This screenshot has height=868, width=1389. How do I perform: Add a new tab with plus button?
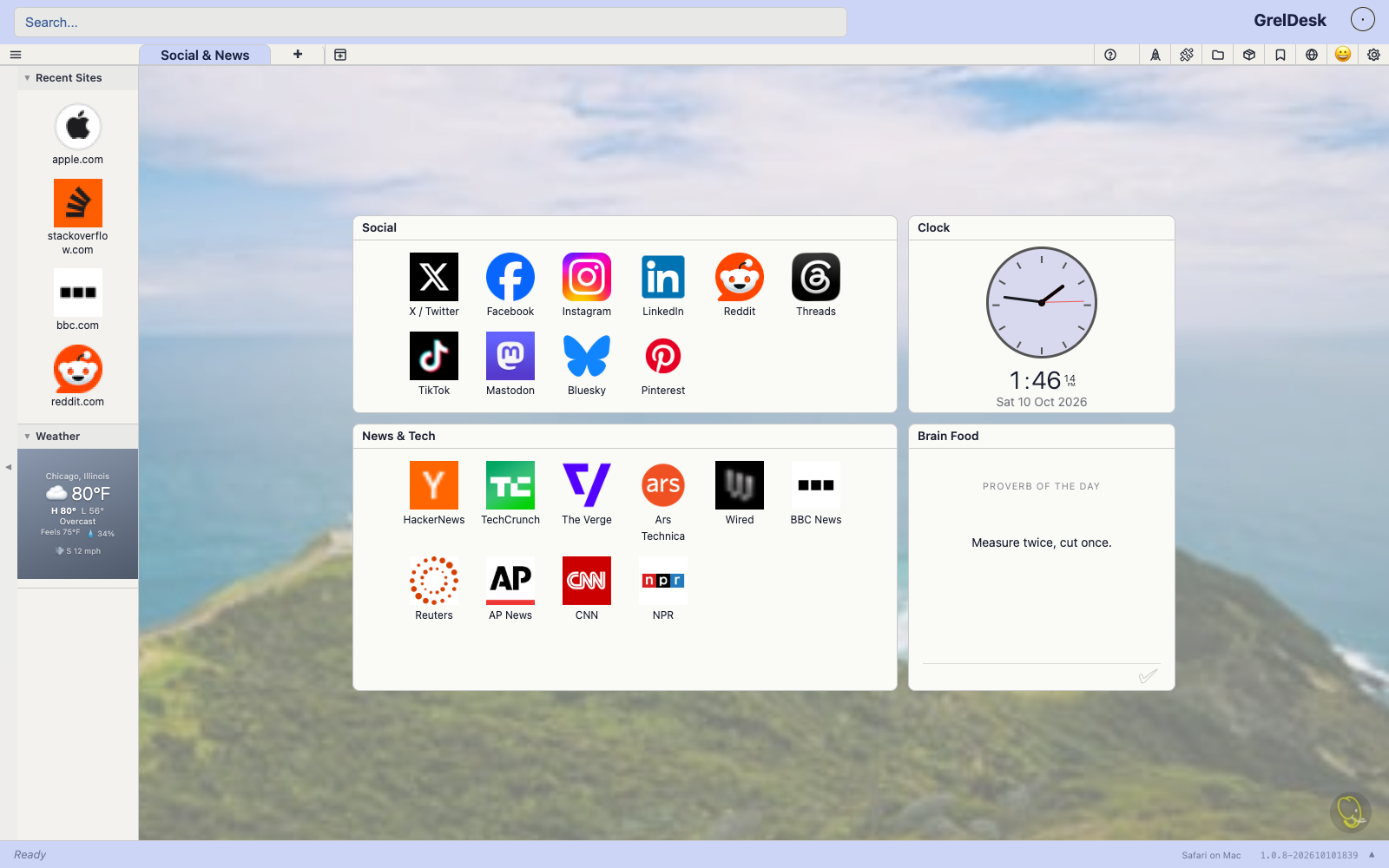[x=298, y=54]
